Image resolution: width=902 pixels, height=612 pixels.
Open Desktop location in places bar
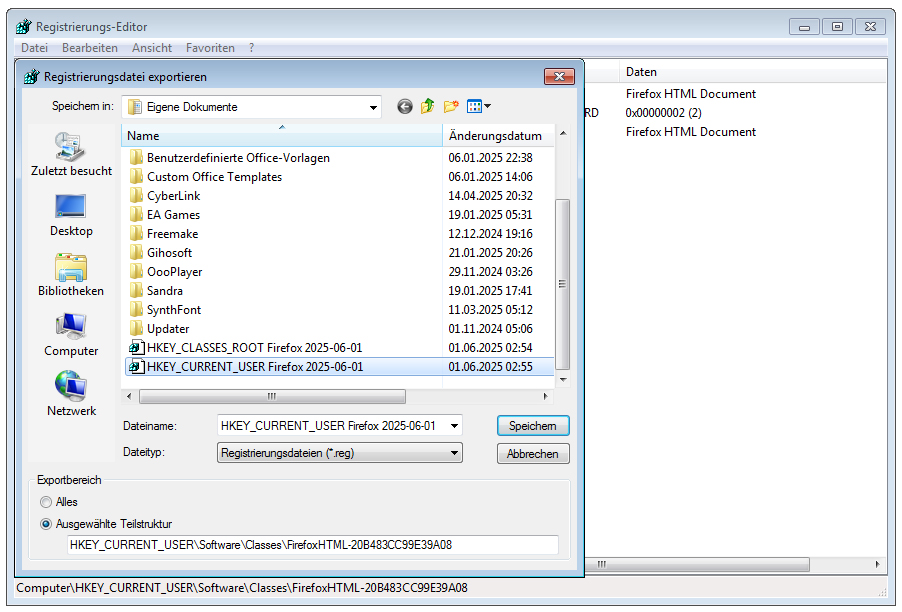click(x=70, y=215)
